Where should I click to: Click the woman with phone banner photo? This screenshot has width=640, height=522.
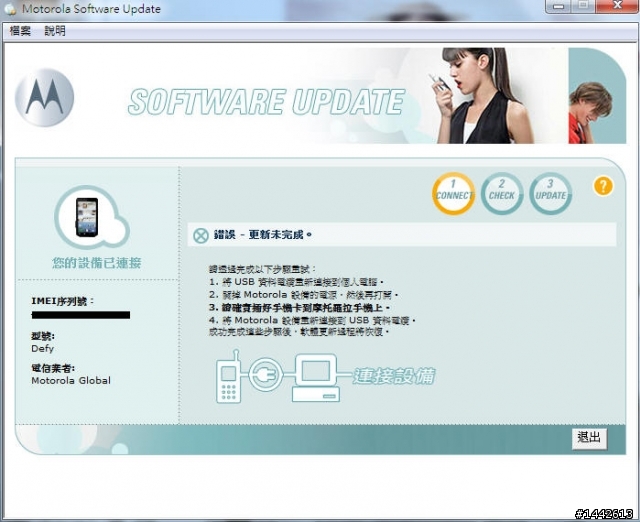coord(480,96)
